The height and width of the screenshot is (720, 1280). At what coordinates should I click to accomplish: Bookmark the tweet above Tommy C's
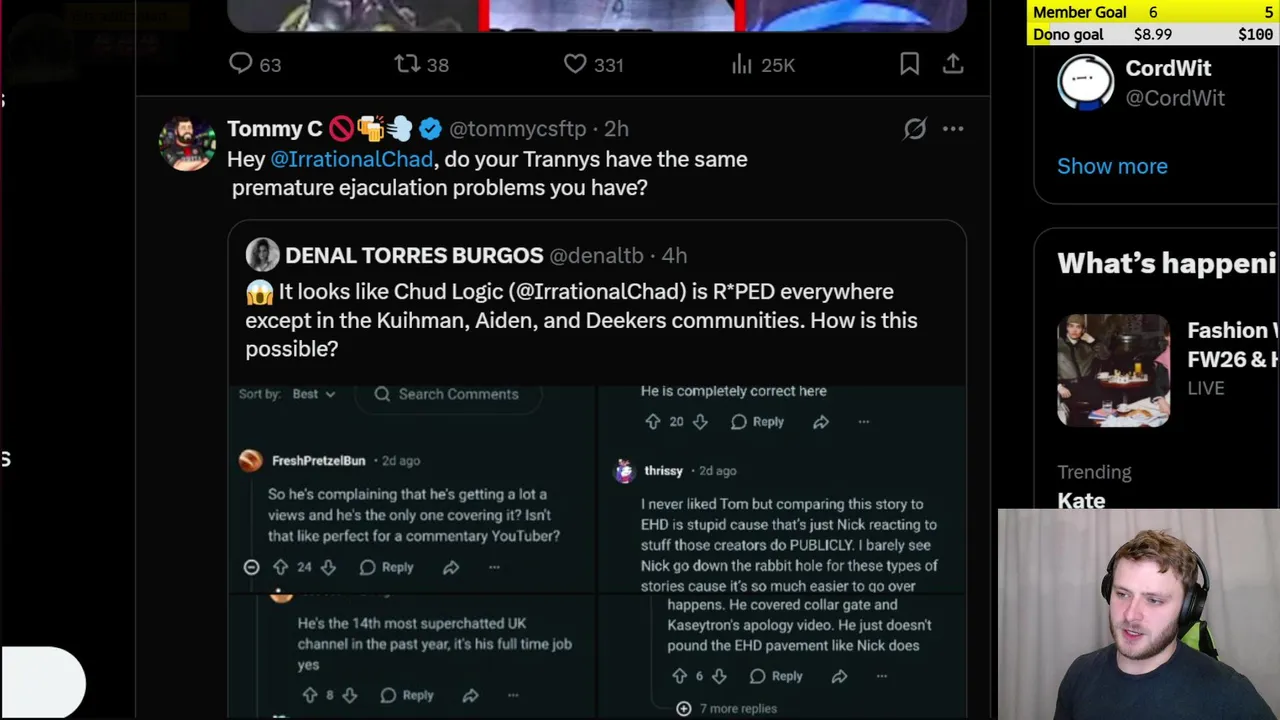click(909, 64)
